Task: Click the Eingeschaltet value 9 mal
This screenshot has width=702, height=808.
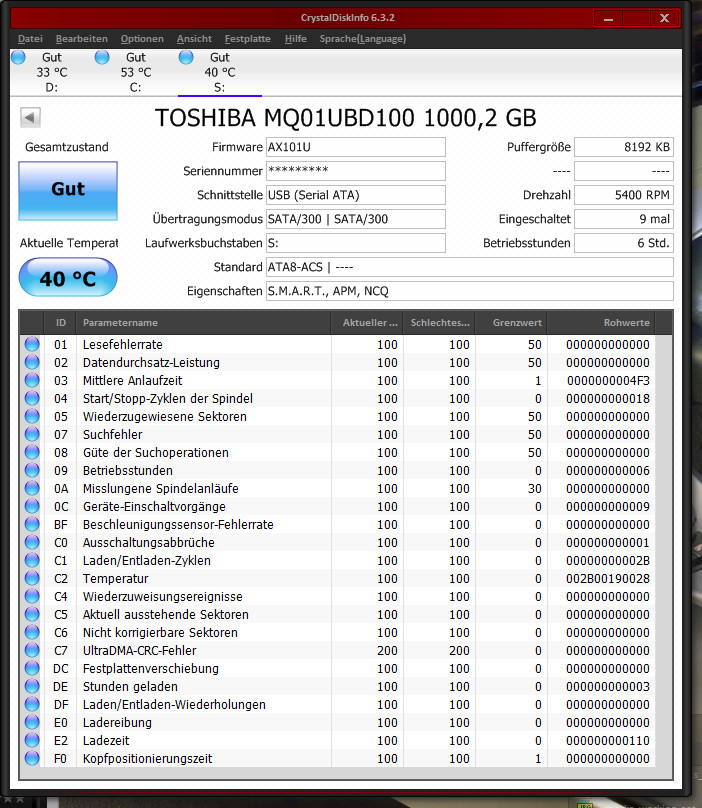Action: [624, 219]
